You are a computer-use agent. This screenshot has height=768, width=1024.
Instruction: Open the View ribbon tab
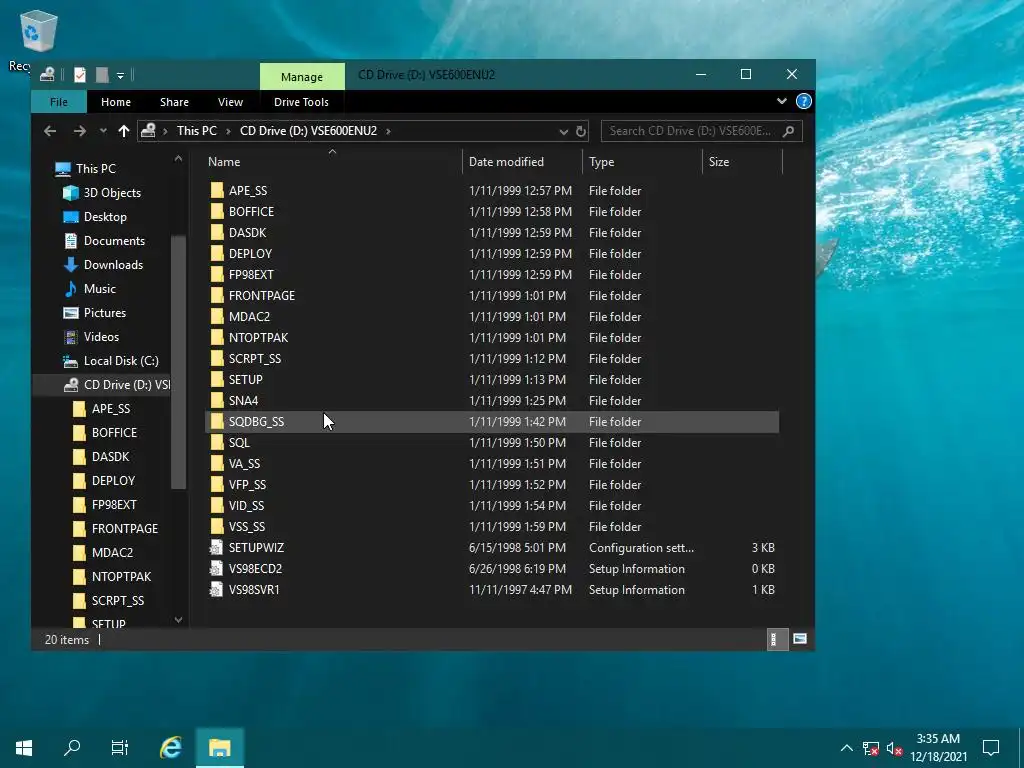click(230, 102)
